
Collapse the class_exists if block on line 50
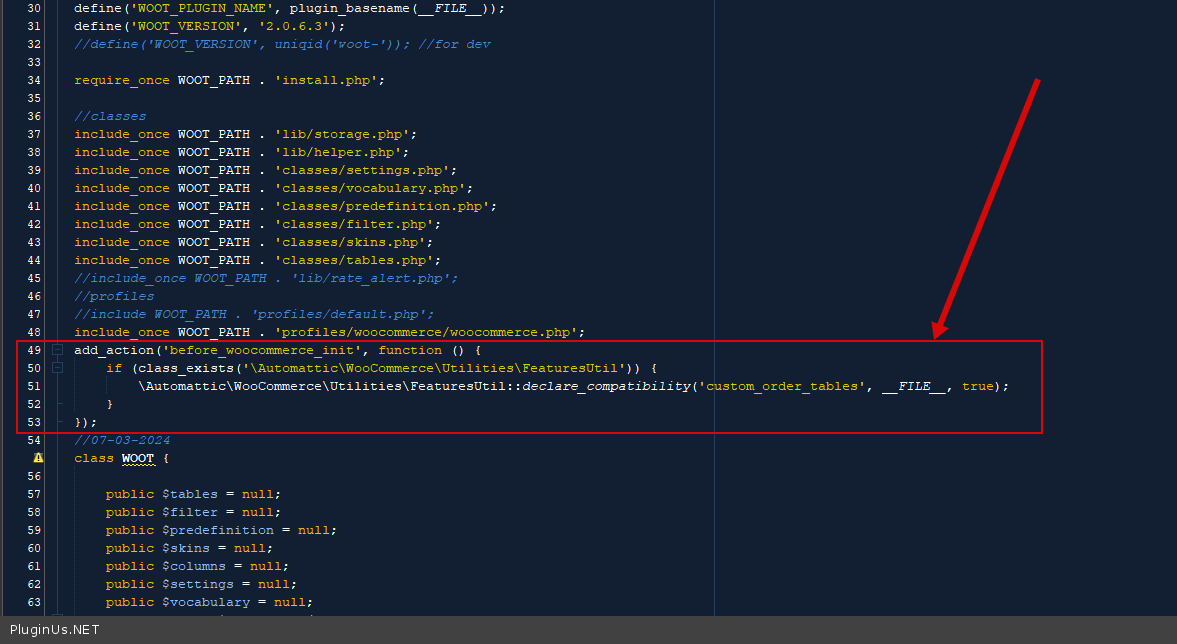coord(57,368)
